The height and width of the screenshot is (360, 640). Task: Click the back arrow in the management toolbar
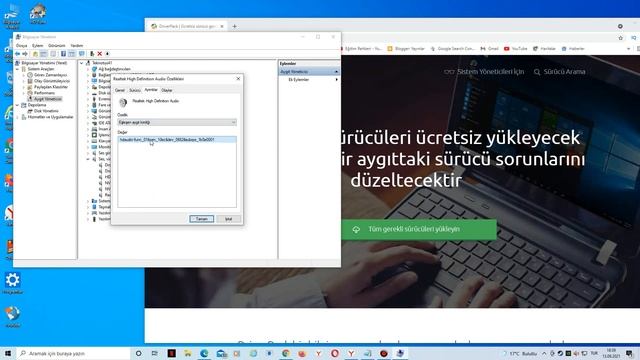click(18, 54)
